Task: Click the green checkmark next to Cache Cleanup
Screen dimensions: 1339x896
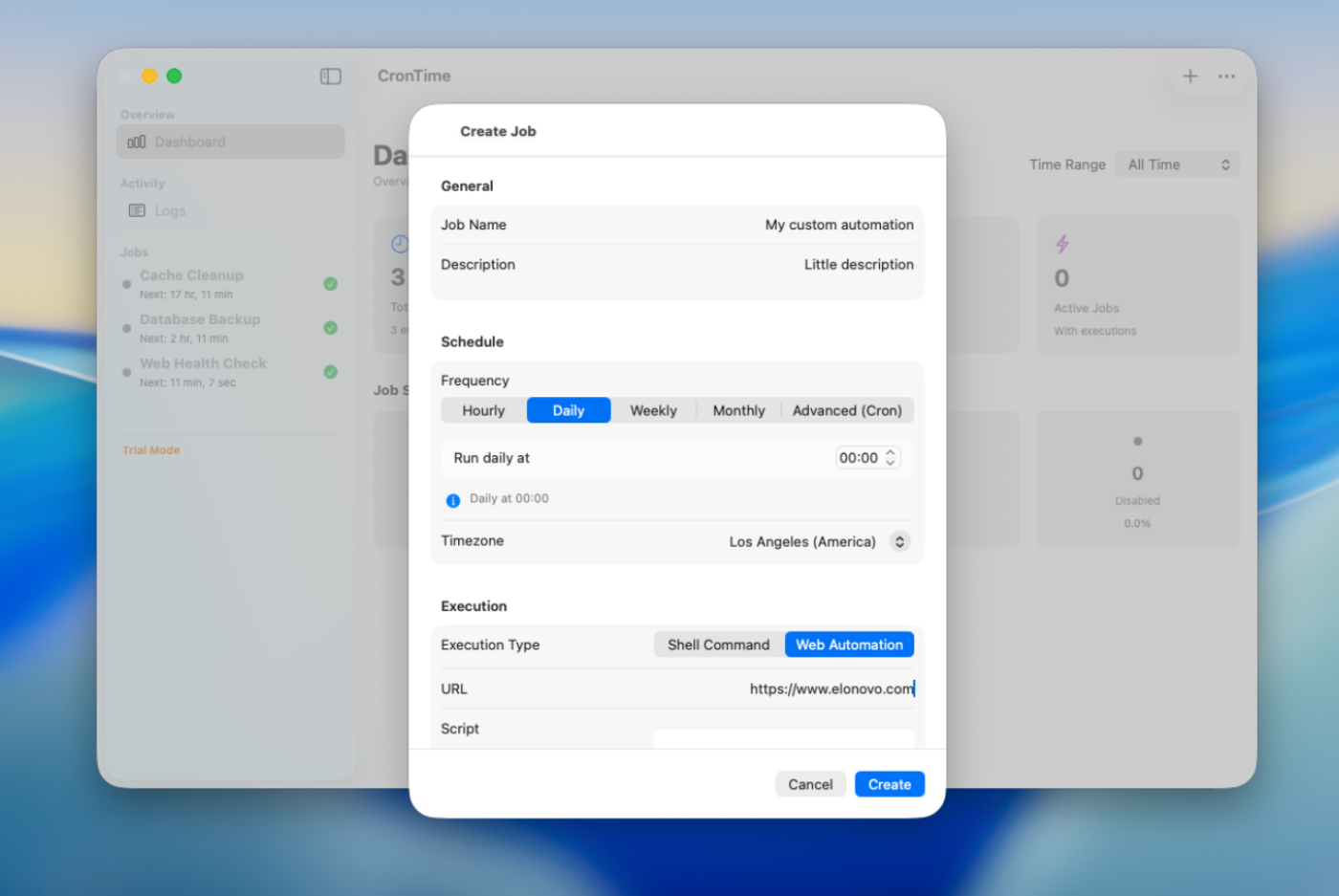Action: click(x=330, y=284)
